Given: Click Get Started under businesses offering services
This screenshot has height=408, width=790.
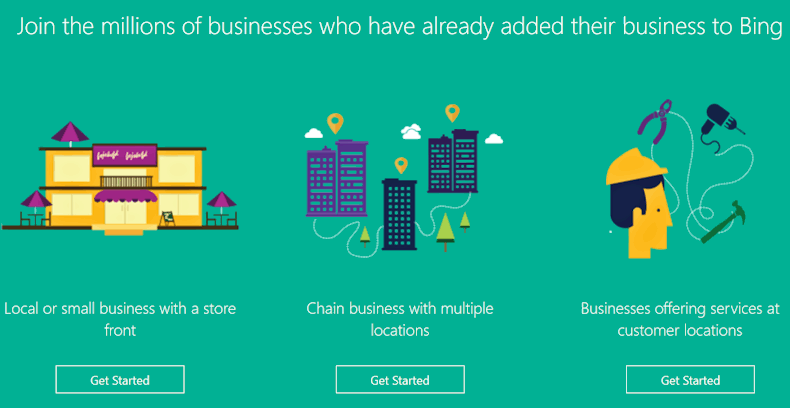Looking at the screenshot, I should [690, 379].
